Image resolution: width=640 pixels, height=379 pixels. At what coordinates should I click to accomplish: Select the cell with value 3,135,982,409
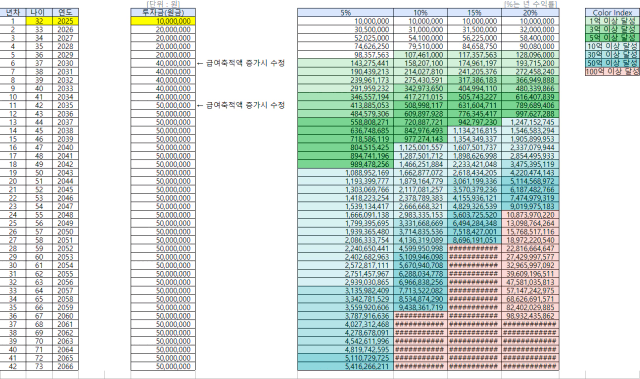(345, 290)
